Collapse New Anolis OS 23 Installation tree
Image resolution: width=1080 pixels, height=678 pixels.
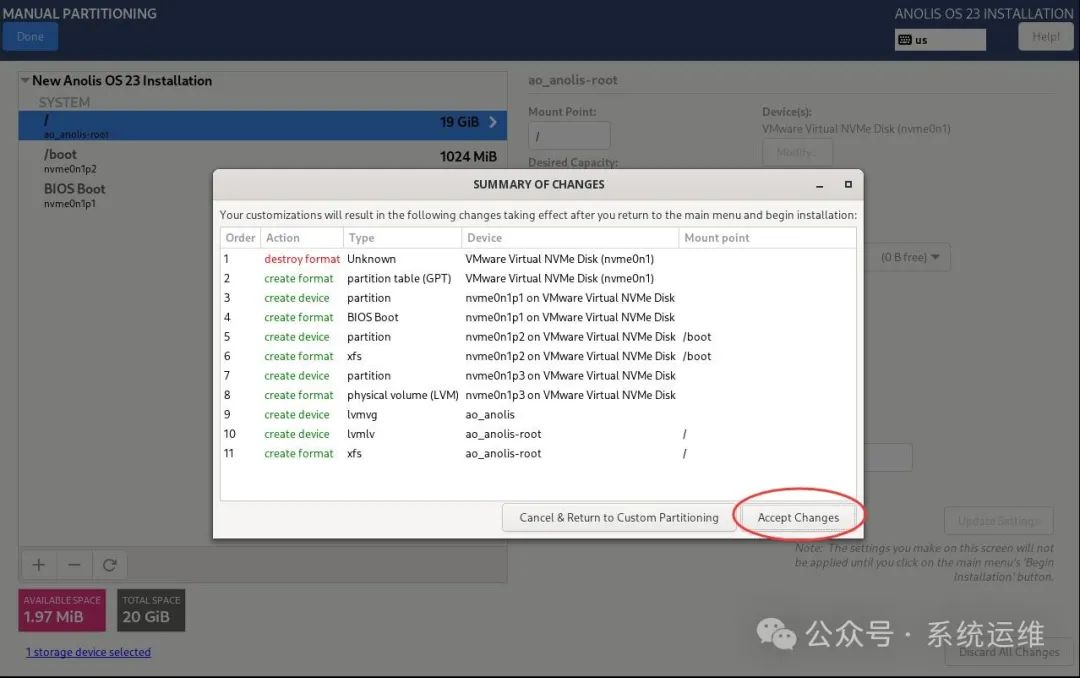pos(25,81)
